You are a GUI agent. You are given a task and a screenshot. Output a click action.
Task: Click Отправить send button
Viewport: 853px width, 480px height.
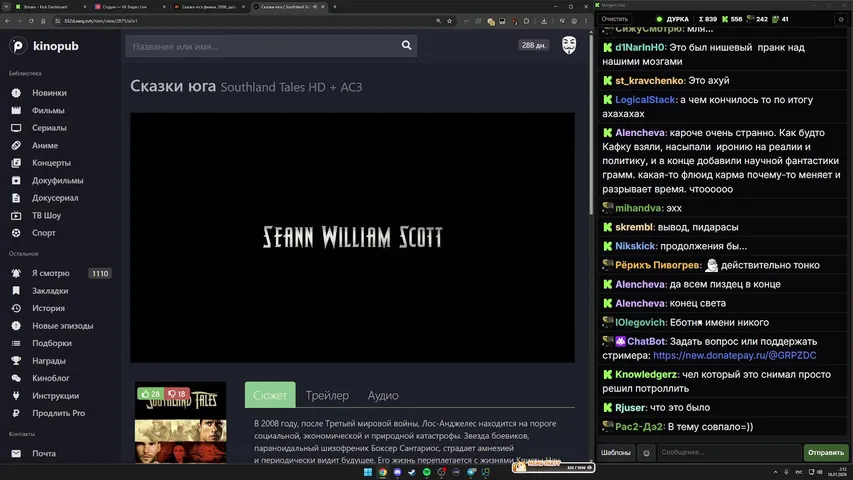(x=825, y=453)
